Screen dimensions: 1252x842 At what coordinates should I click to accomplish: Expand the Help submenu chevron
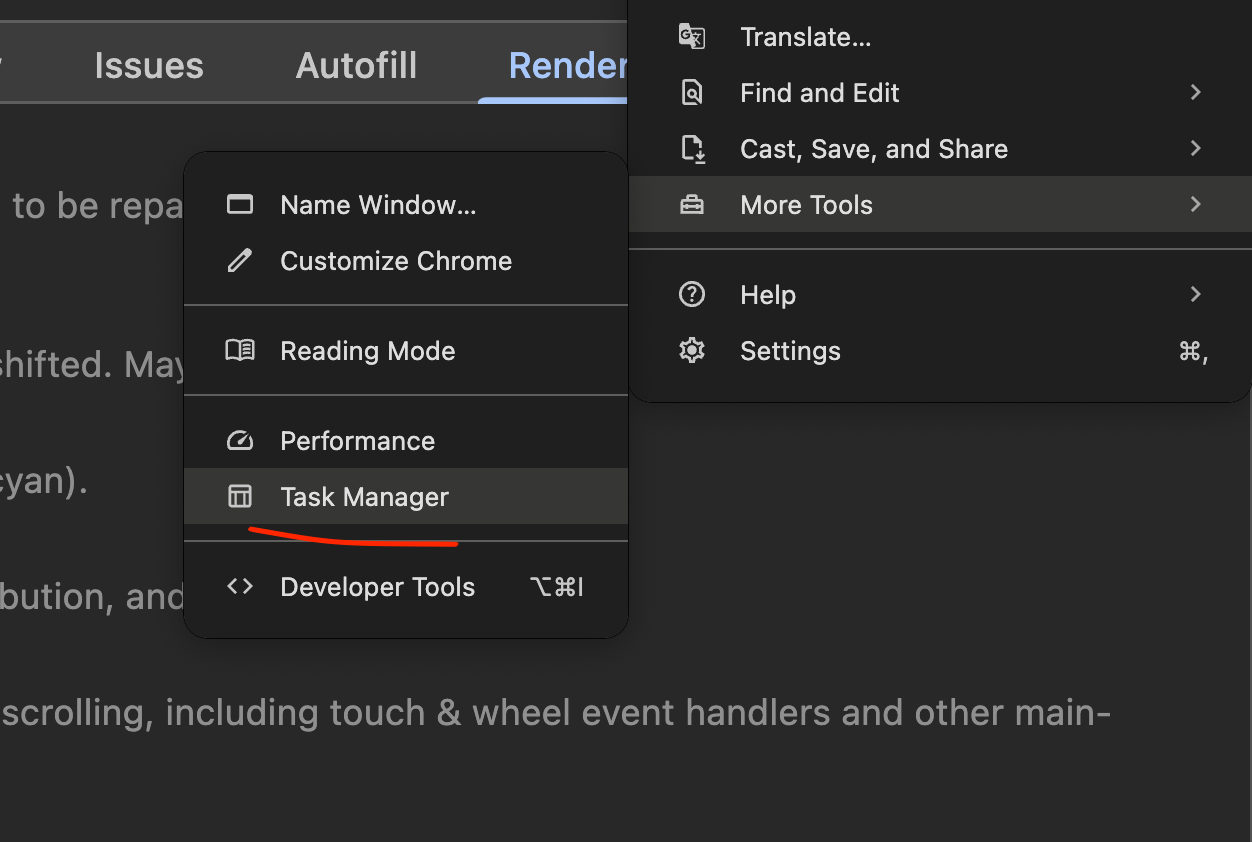point(1195,295)
